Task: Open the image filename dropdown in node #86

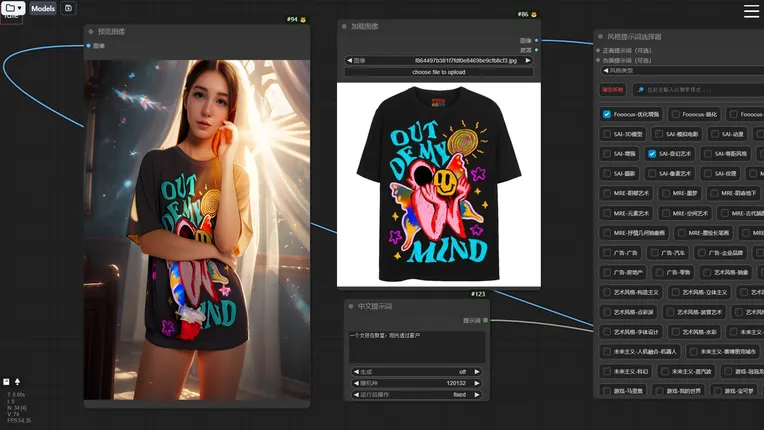Action: [439, 60]
